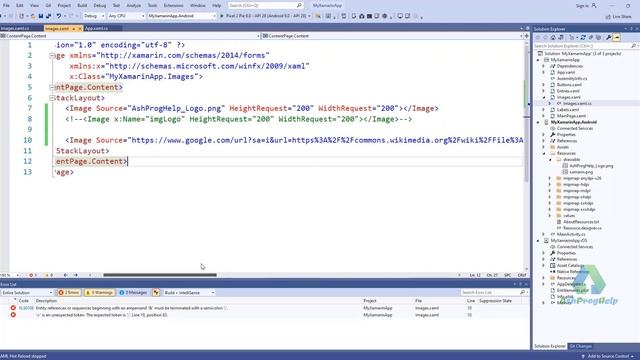Select MainActivity.cs in Solution Explorer
Screen dimensions: 640x360
(x=571, y=234)
